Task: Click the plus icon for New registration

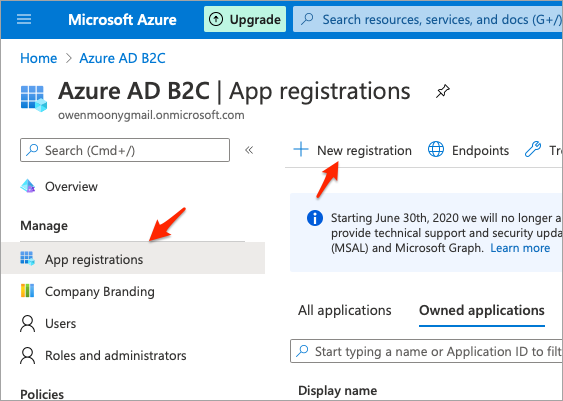Action: click(x=301, y=149)
